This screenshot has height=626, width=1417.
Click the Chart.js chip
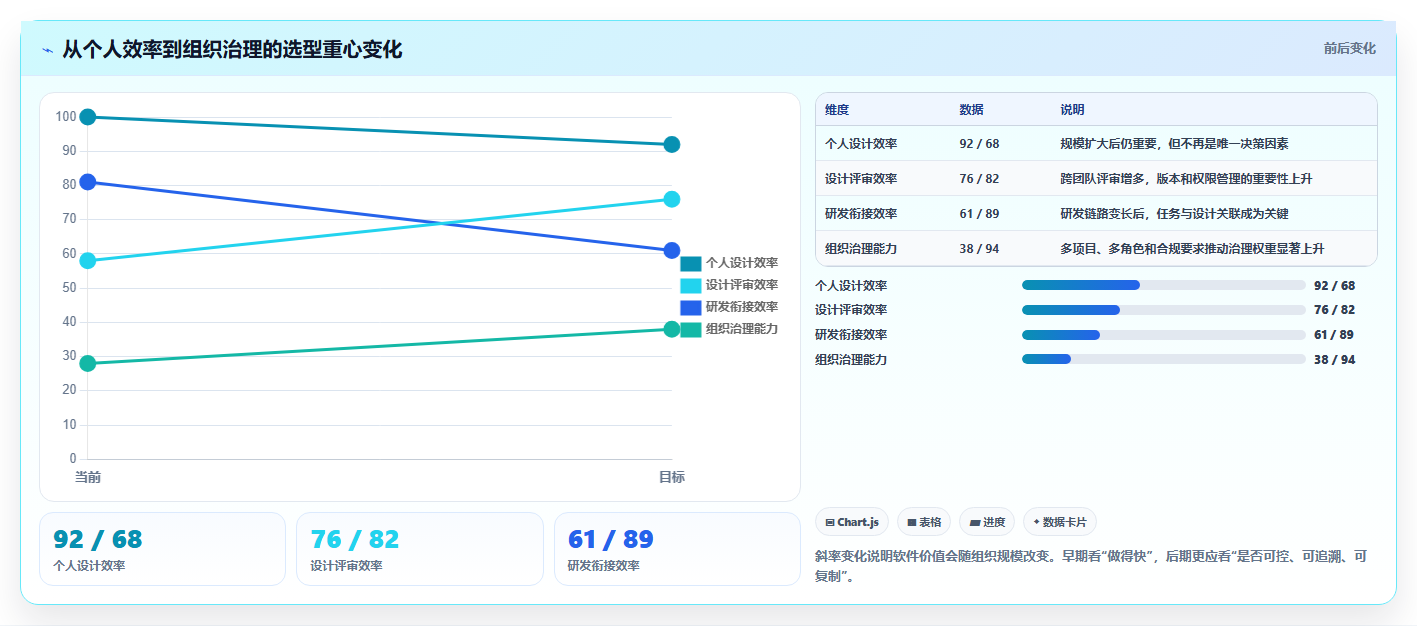tap(852, 522)
